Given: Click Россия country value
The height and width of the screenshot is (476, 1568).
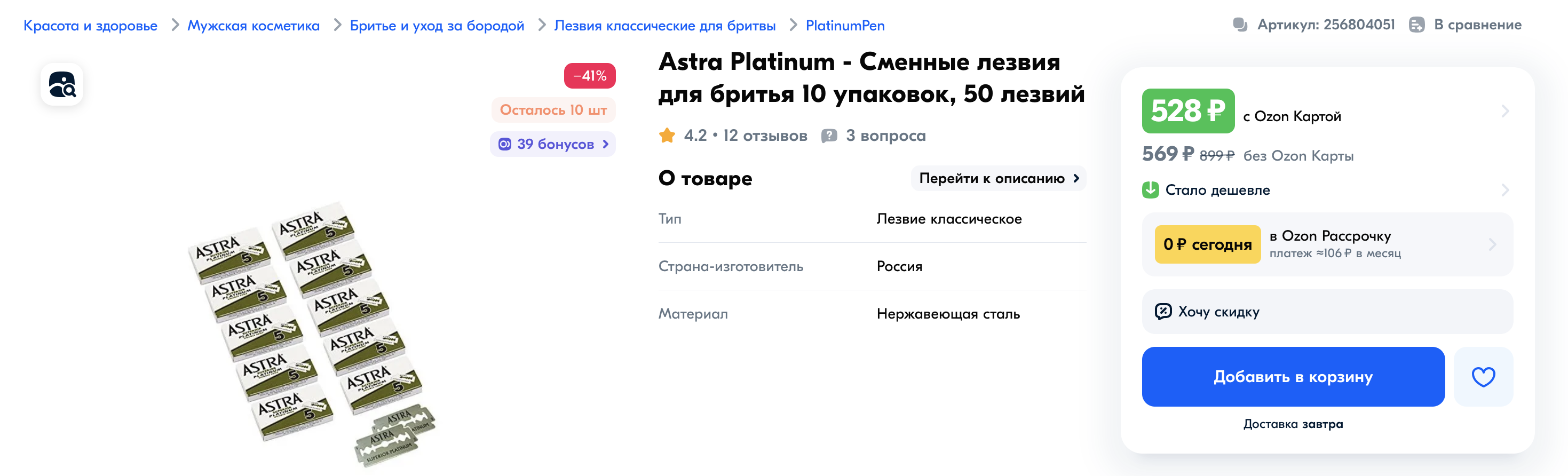Looking at the screenshot, I should point(899,267).
